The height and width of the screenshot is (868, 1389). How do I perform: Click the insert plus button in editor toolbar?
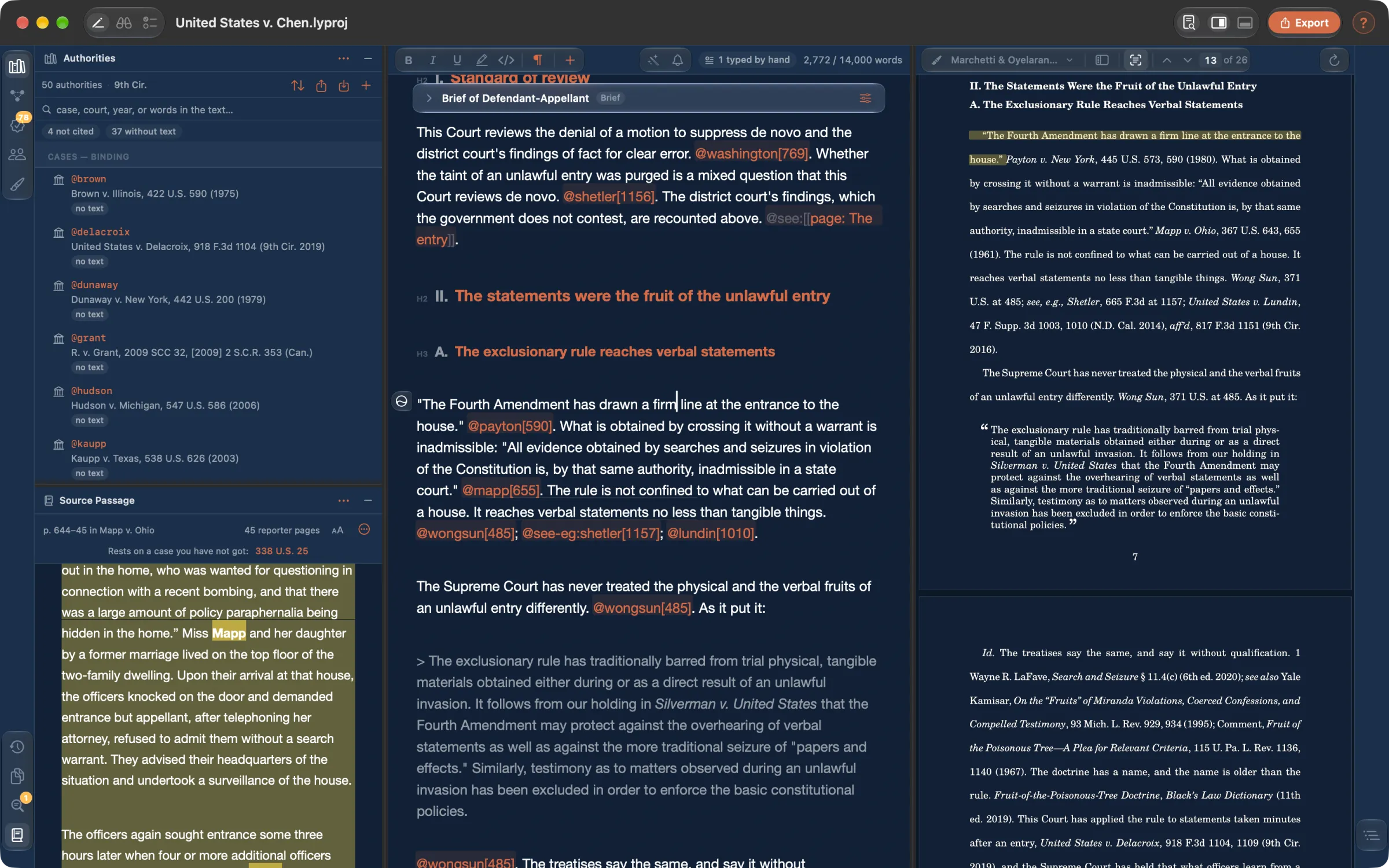click(569, 60)
